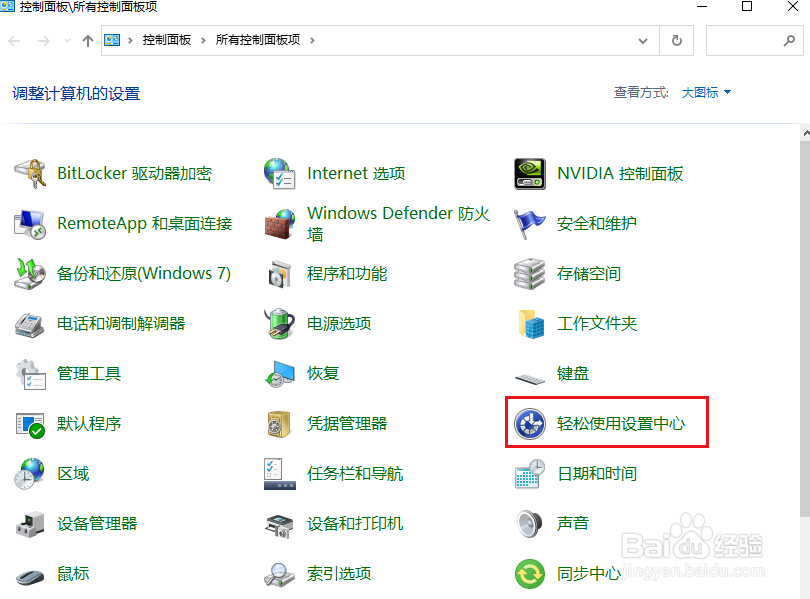This screenshot has width=810, height=599.
Task: Open 日期和时间 text link
Action: point(597,474)
